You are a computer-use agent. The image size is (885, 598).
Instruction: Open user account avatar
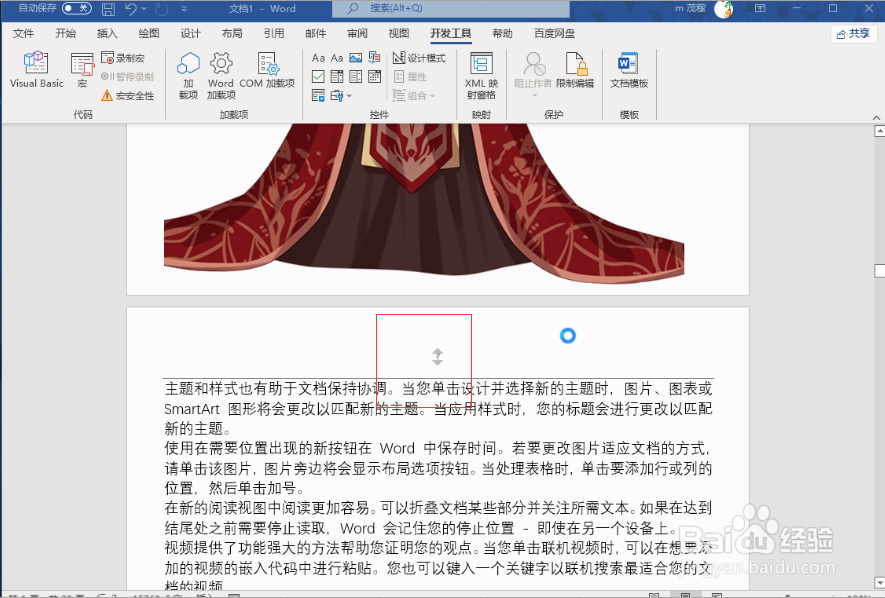coord(724,8)
